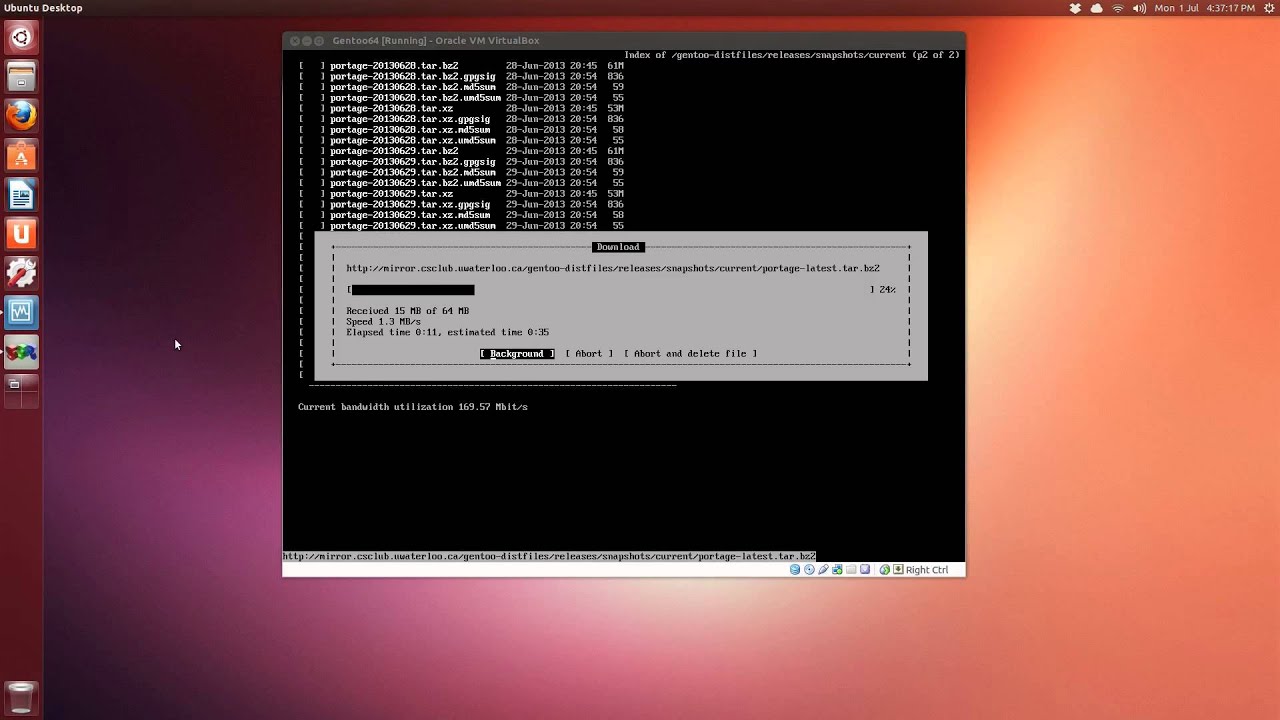The image size is (1280, 720).
Task: Open link portage-20130628.tar.bz2.md5sum
Action: tap(412, 87)
